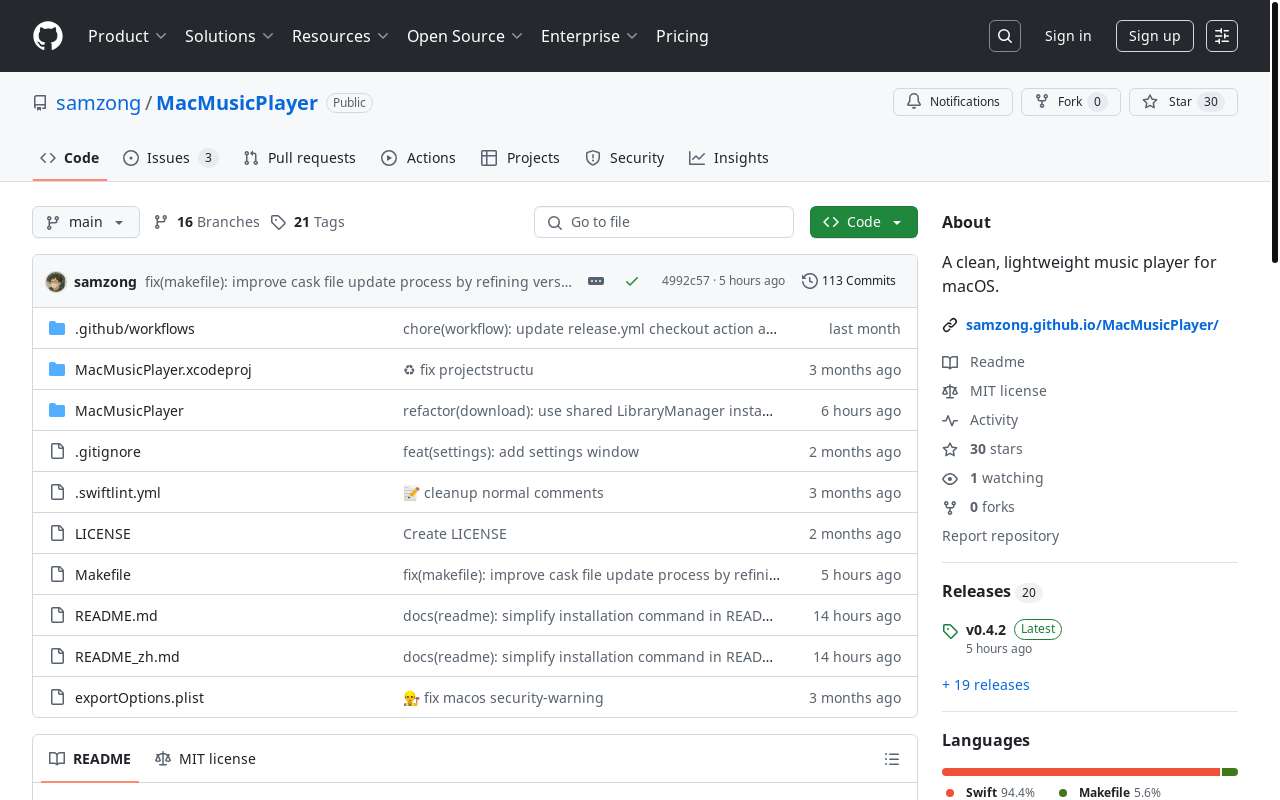Click the Swift language bar segment
The height and width of the screenshot is (800, 1280).
[1080, 772]
